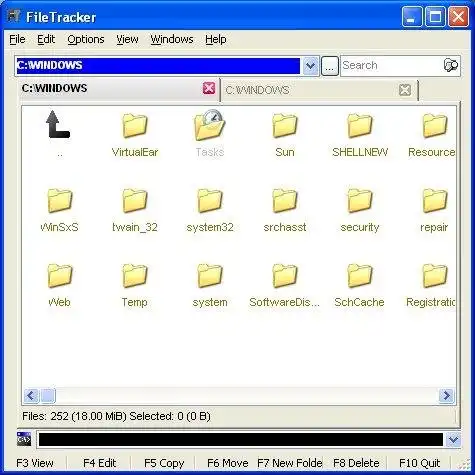This screenshot has width=475, height=475.
Task: Open the VirtualEar folder icon
Action: (135, 126)
